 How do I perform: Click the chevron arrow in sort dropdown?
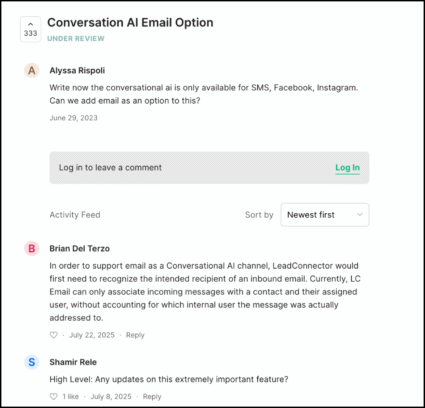pos(360,215)
